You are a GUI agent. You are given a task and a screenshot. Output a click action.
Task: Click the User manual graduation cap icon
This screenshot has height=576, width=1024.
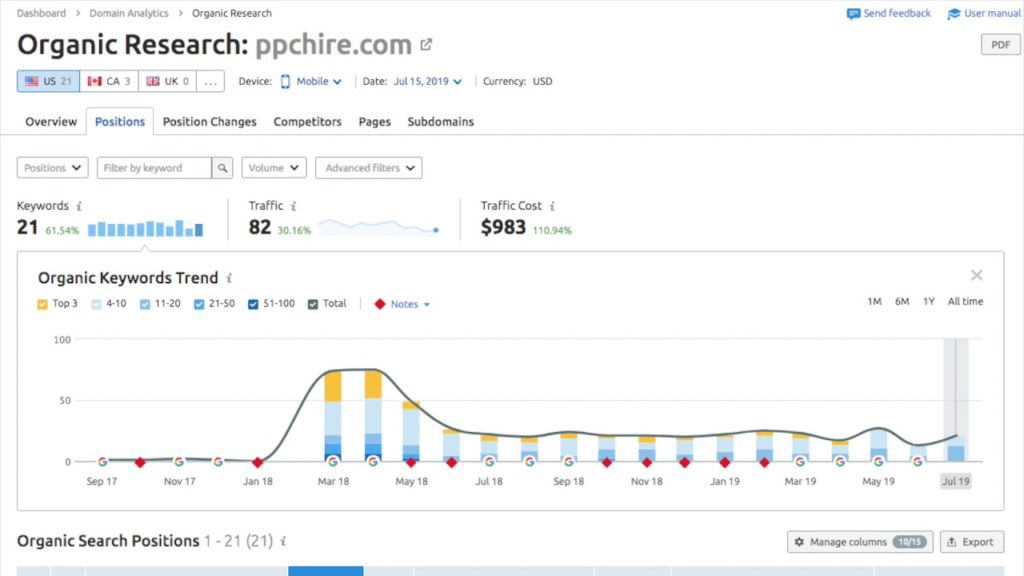[953, 14]
